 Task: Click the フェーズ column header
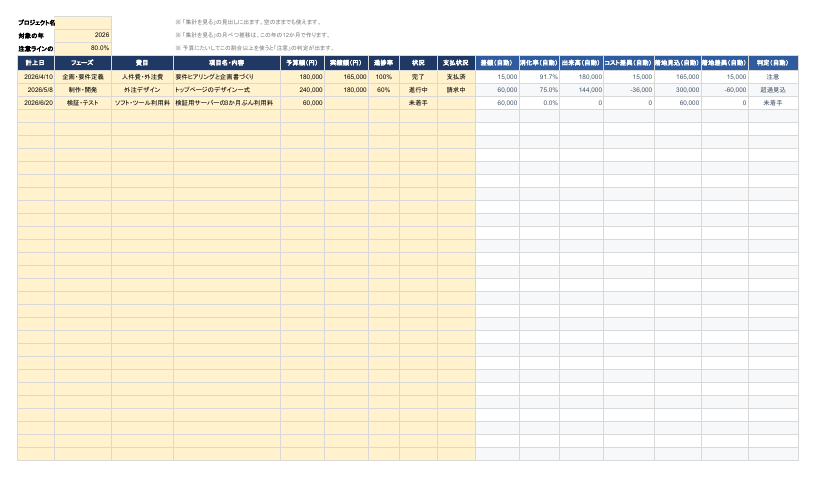pos(83,63)
